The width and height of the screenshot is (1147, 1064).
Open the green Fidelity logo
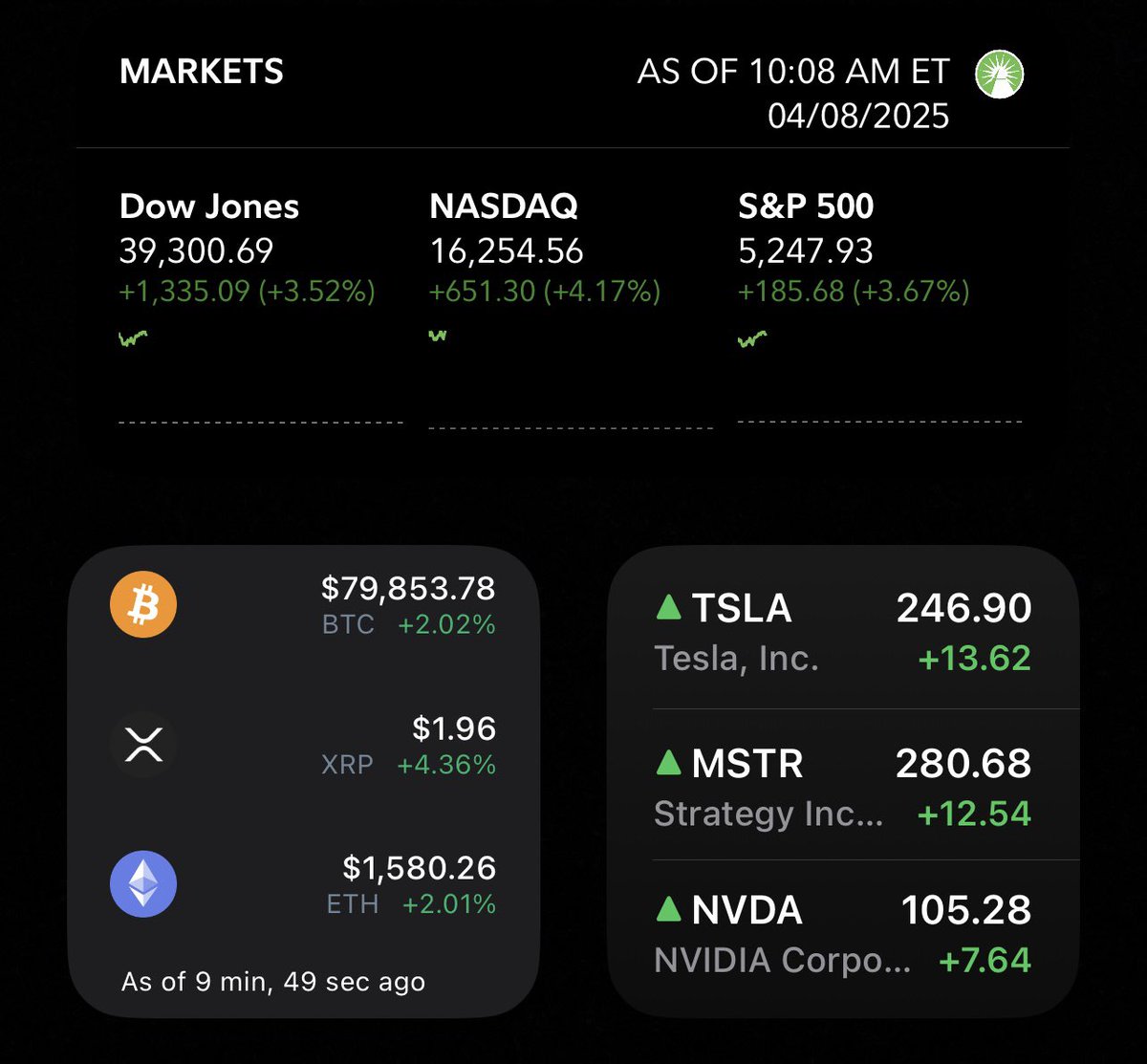(999, 74)
